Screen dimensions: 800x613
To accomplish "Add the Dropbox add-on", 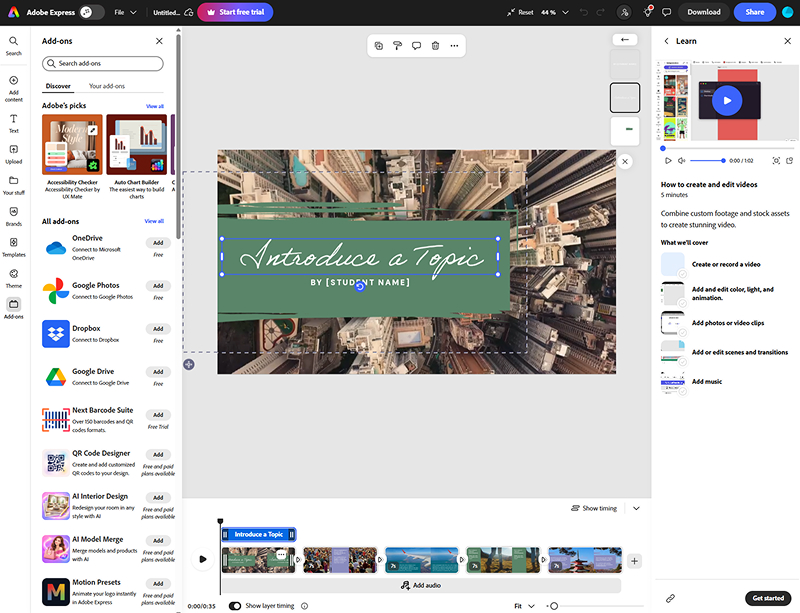I will [158, 329].
